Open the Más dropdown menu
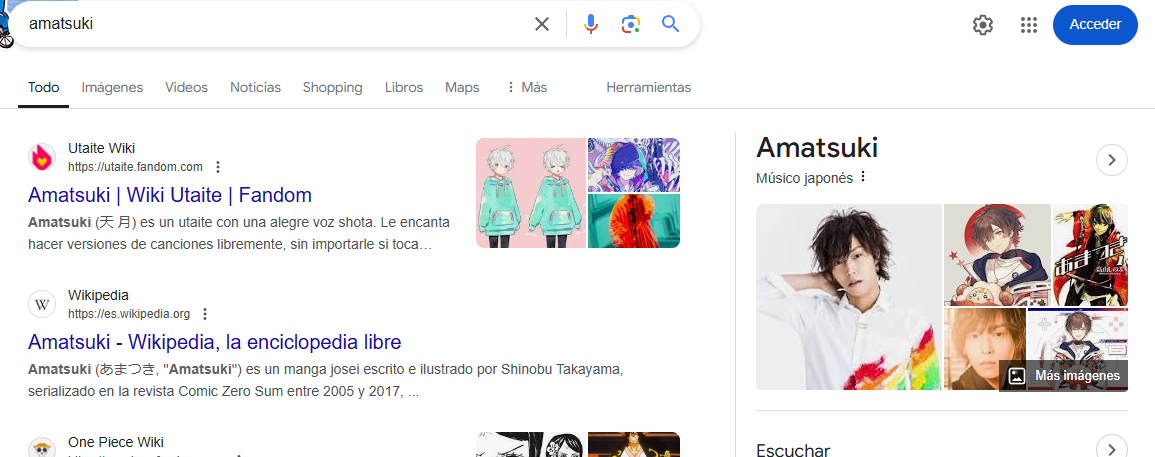Screen dimensions: 1155x457 point(526,88)
